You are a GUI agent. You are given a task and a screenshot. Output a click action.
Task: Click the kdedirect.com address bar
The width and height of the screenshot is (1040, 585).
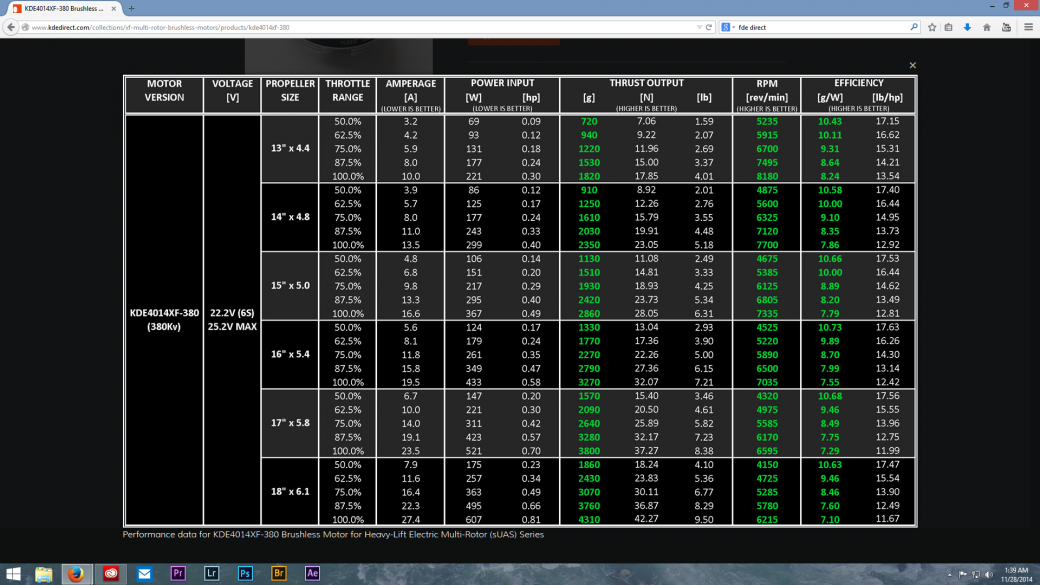[x=358, y=27]
